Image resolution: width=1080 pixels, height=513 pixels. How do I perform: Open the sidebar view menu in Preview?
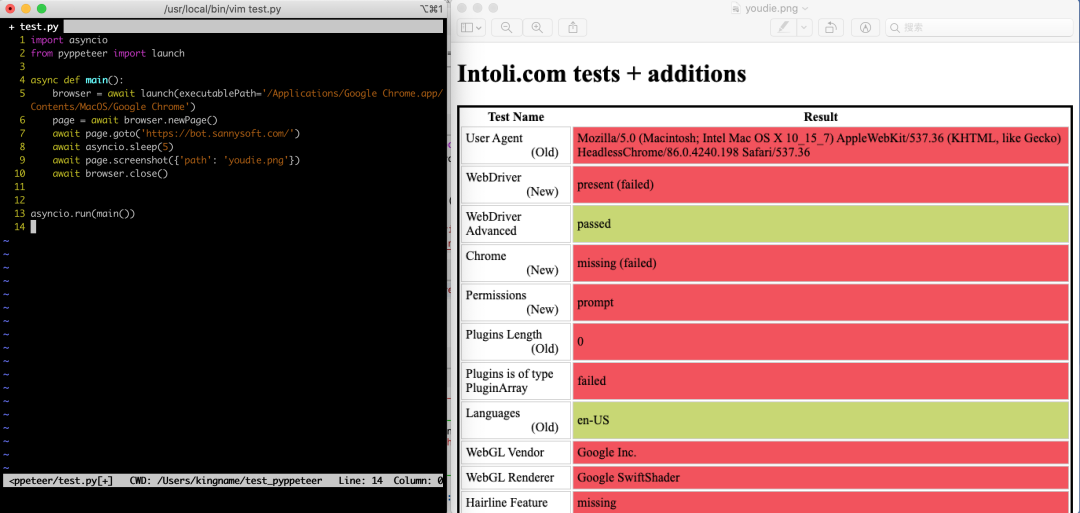point(473,28)
